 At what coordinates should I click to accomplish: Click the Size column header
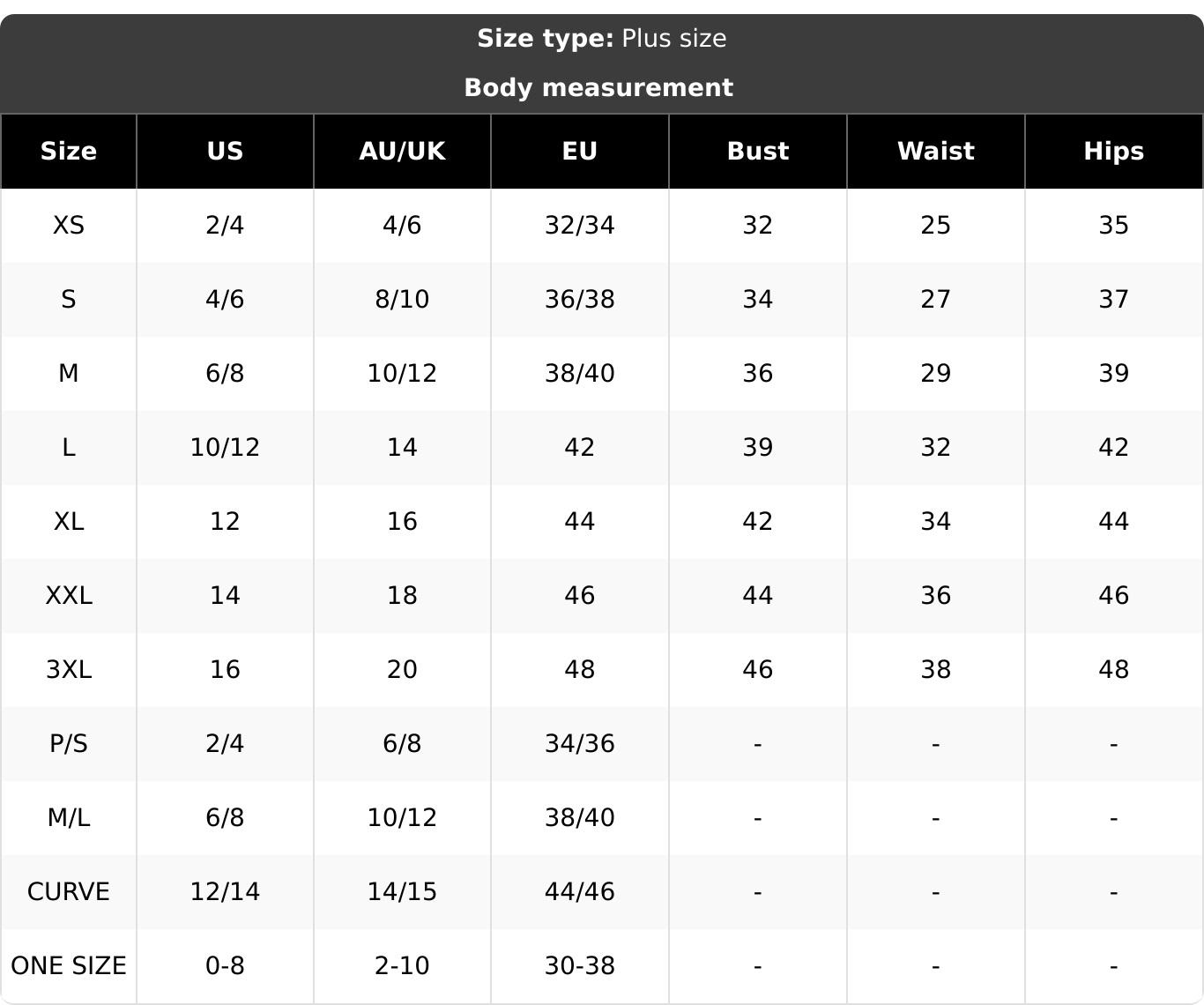69,151
